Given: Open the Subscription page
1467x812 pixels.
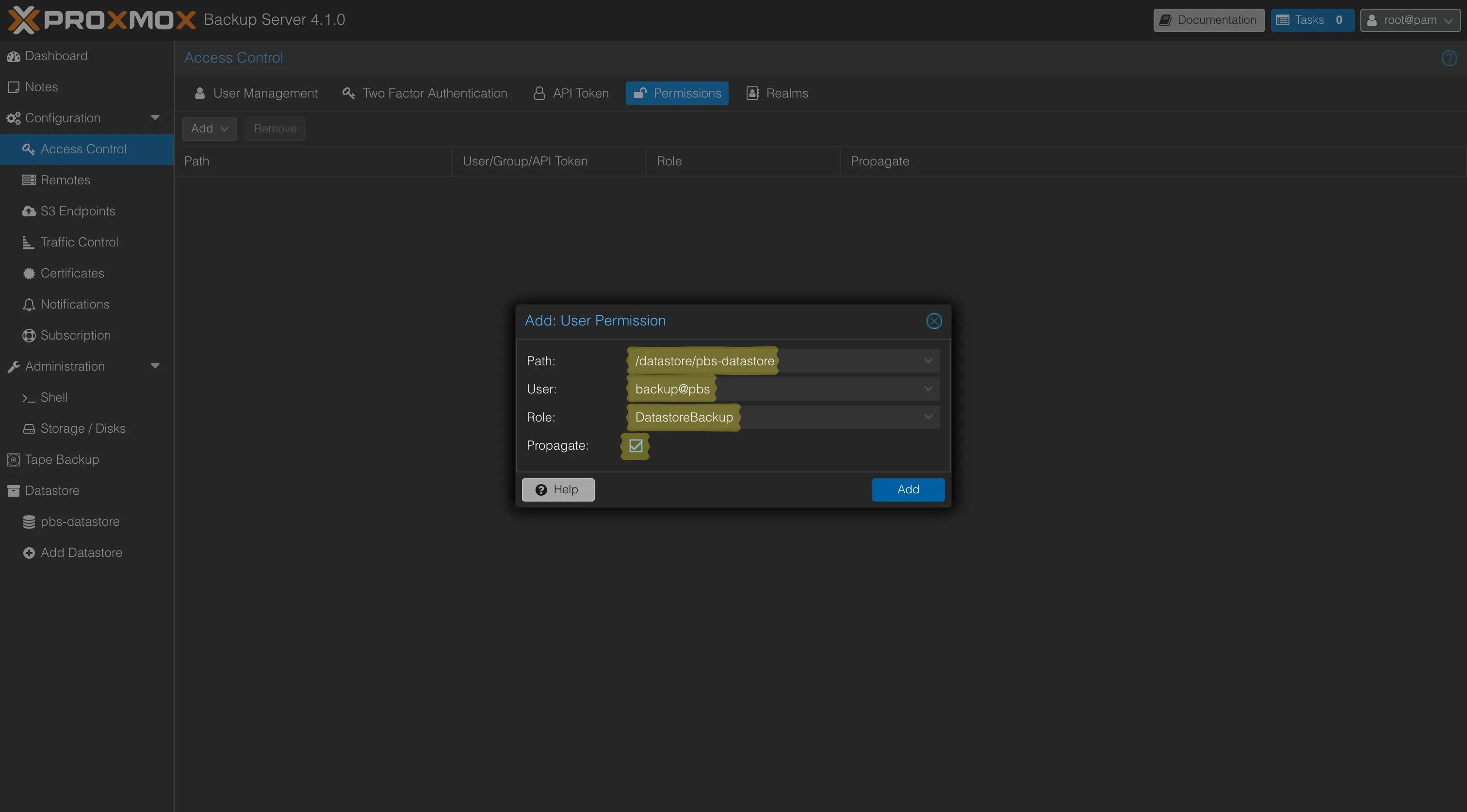Looking at the screenshot, I should point(86,335).
